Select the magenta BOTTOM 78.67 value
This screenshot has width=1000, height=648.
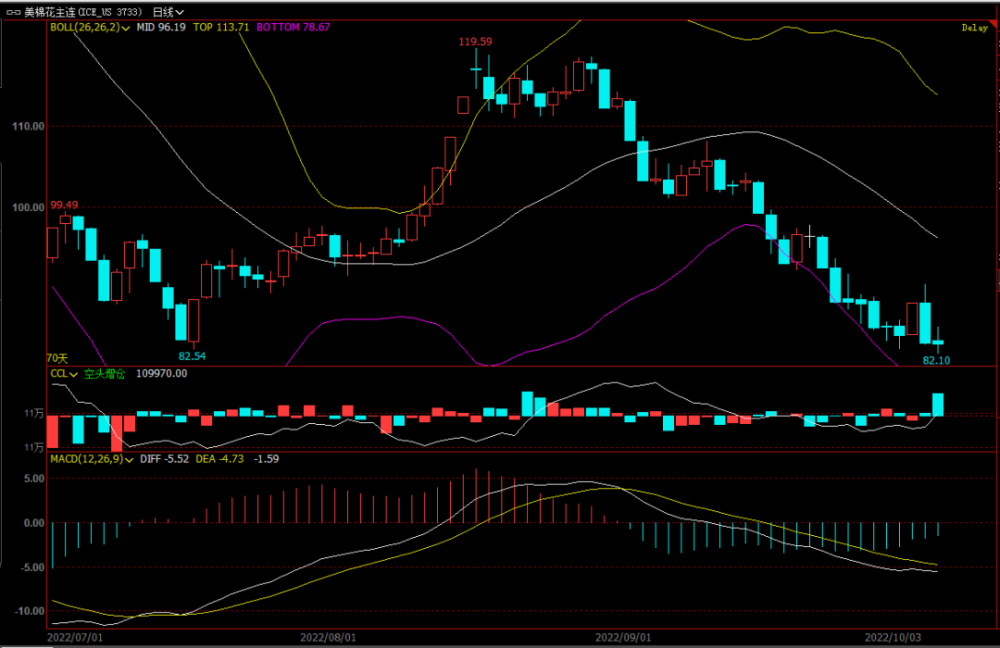tap(293, 28)
